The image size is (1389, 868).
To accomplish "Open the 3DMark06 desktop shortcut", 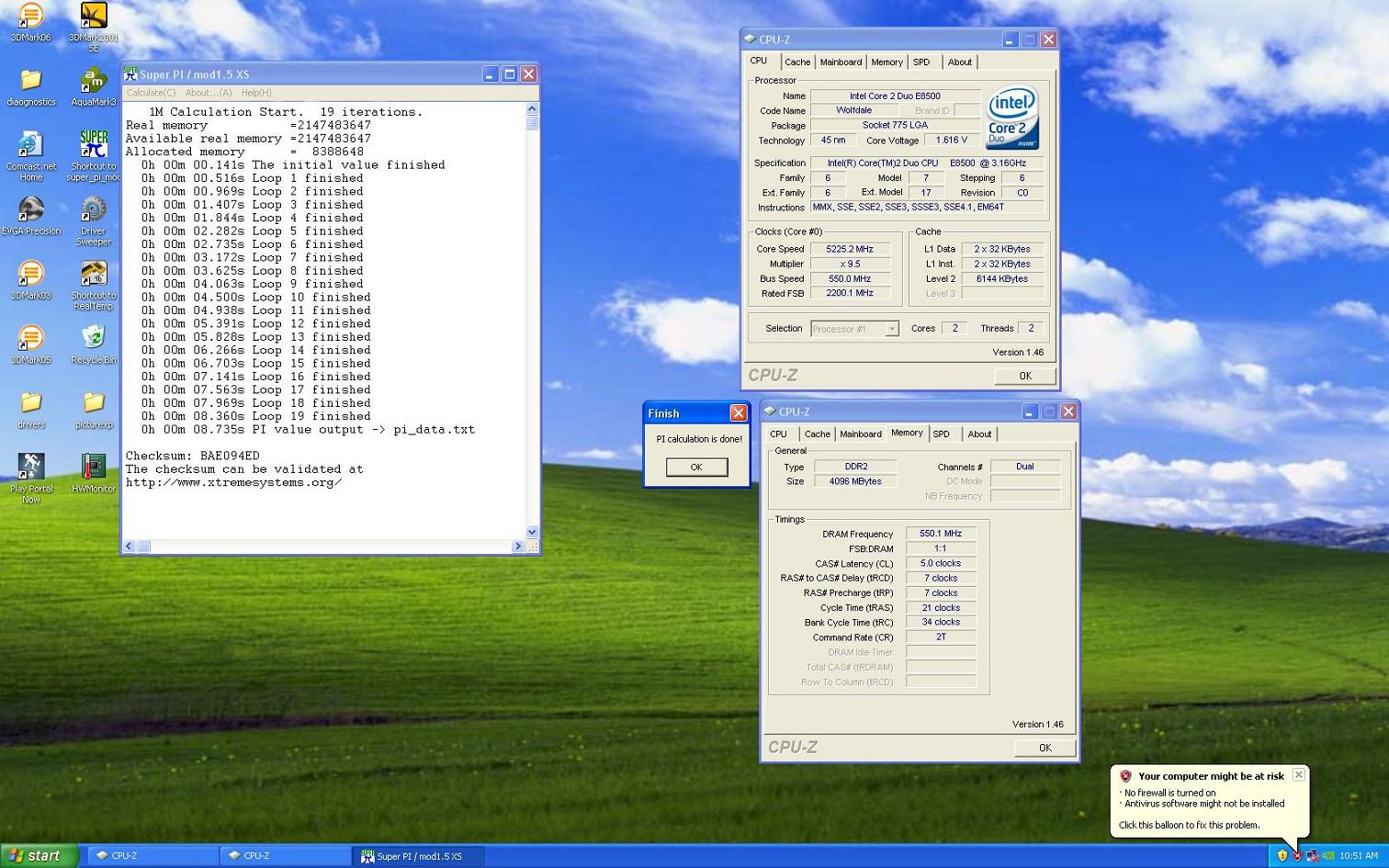I will click(31, 23).
